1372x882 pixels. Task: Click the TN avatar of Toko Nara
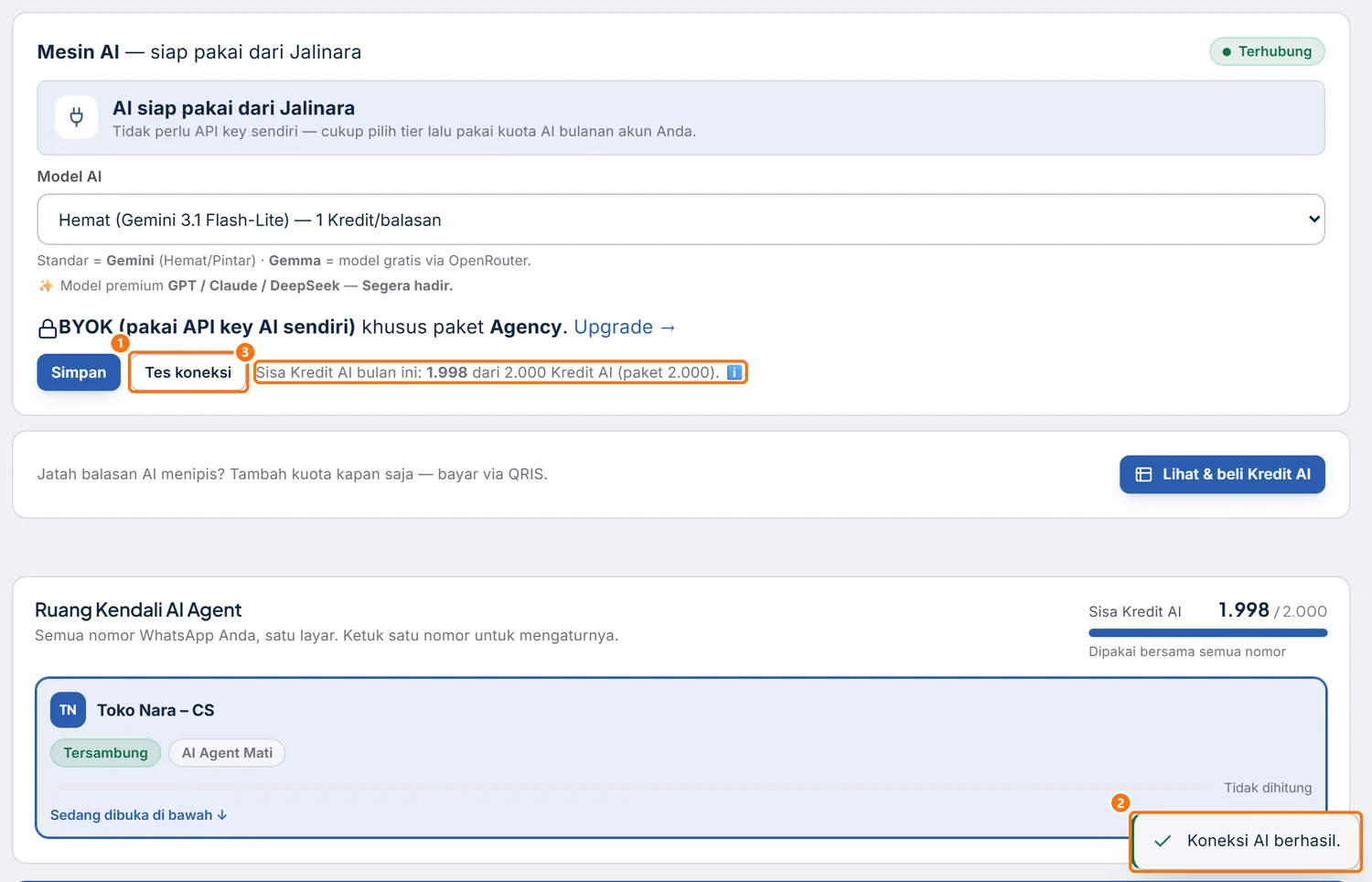(68, 710)
